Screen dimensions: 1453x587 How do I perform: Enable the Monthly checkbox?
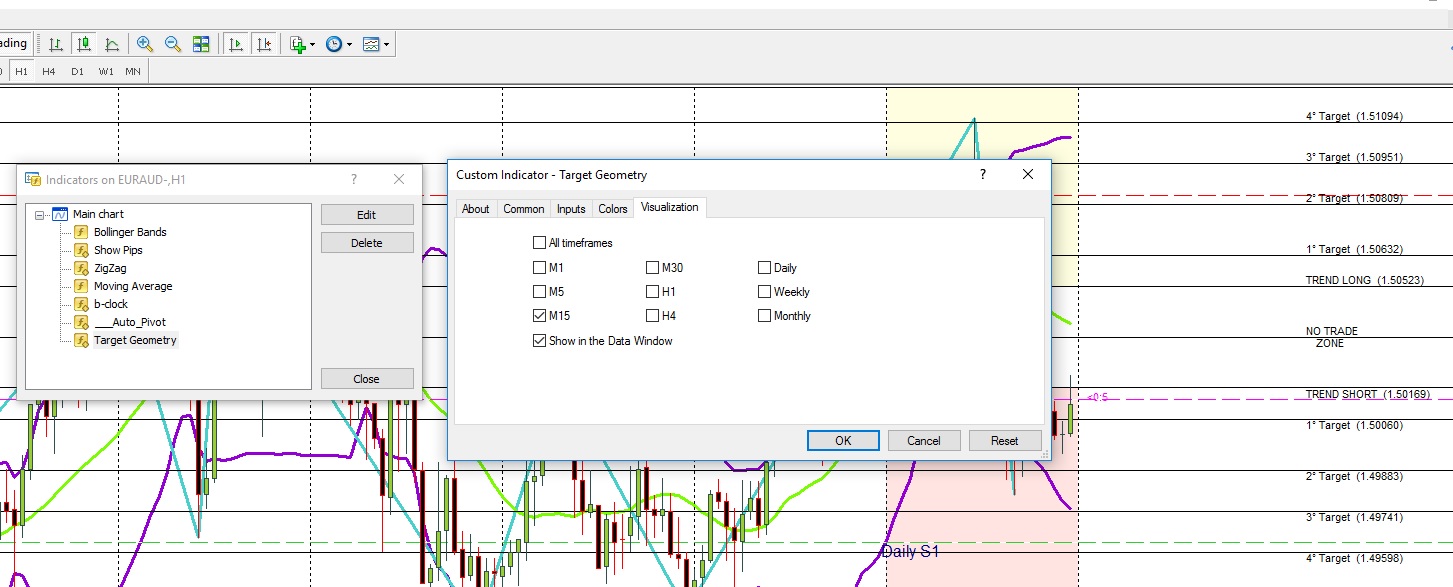coord(765,316)
